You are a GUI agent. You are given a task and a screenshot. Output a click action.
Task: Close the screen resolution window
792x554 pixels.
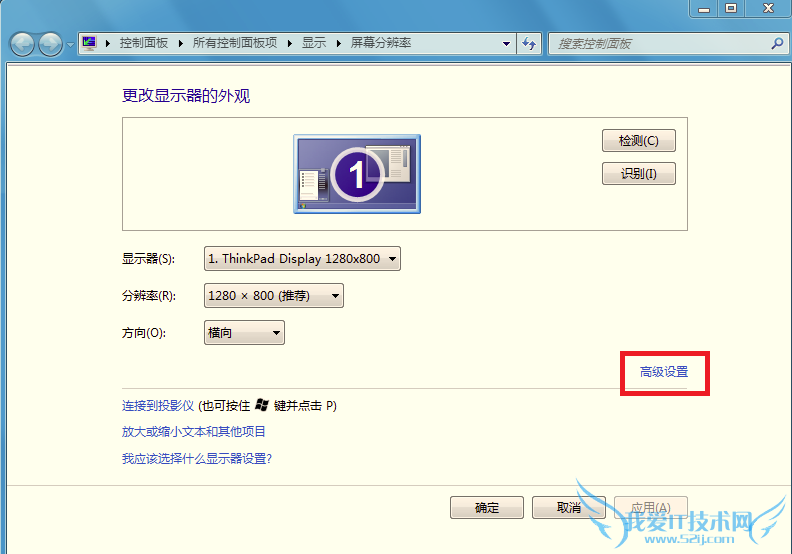(x=768, y=9)
